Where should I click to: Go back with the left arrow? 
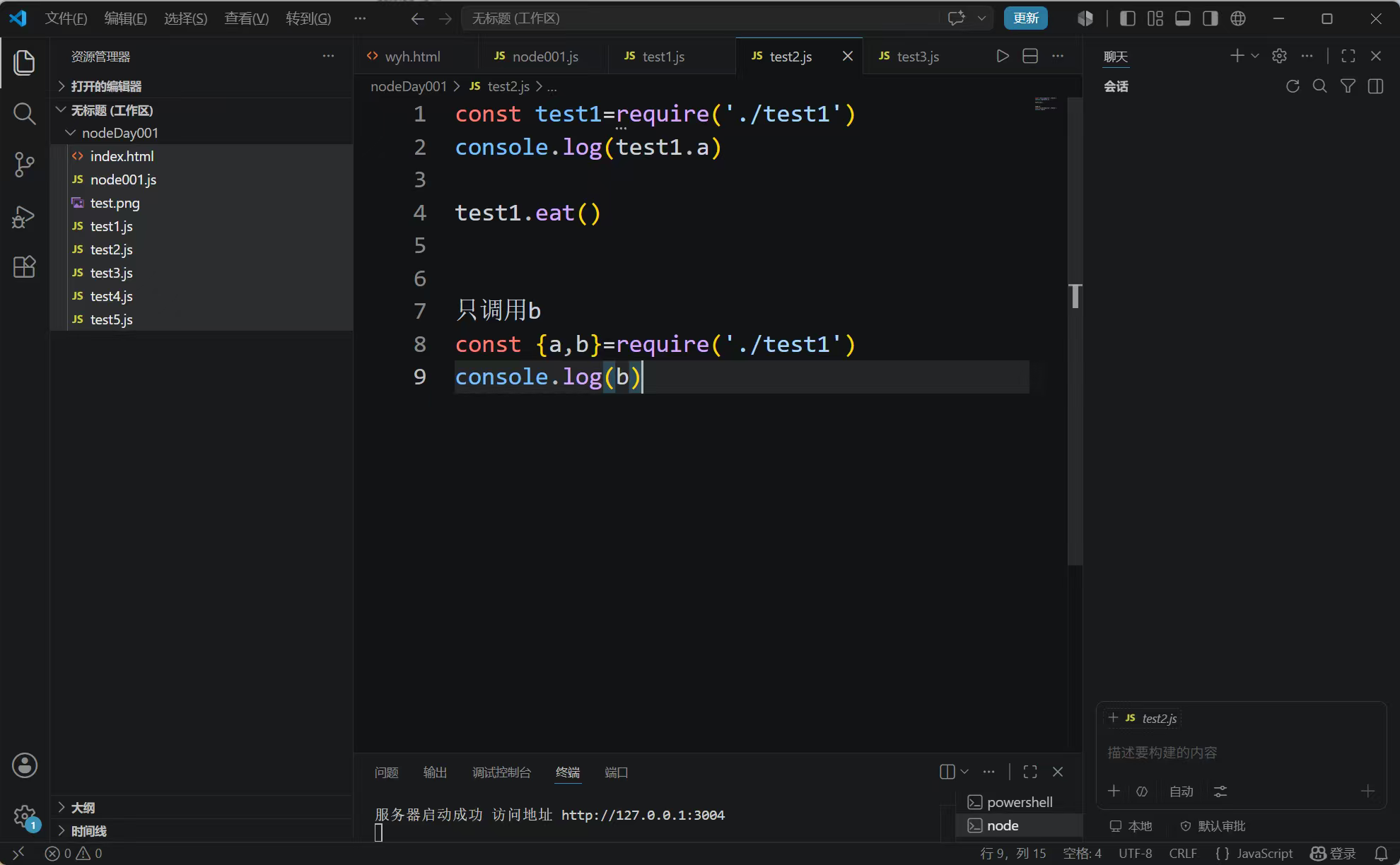click(417, 18)
